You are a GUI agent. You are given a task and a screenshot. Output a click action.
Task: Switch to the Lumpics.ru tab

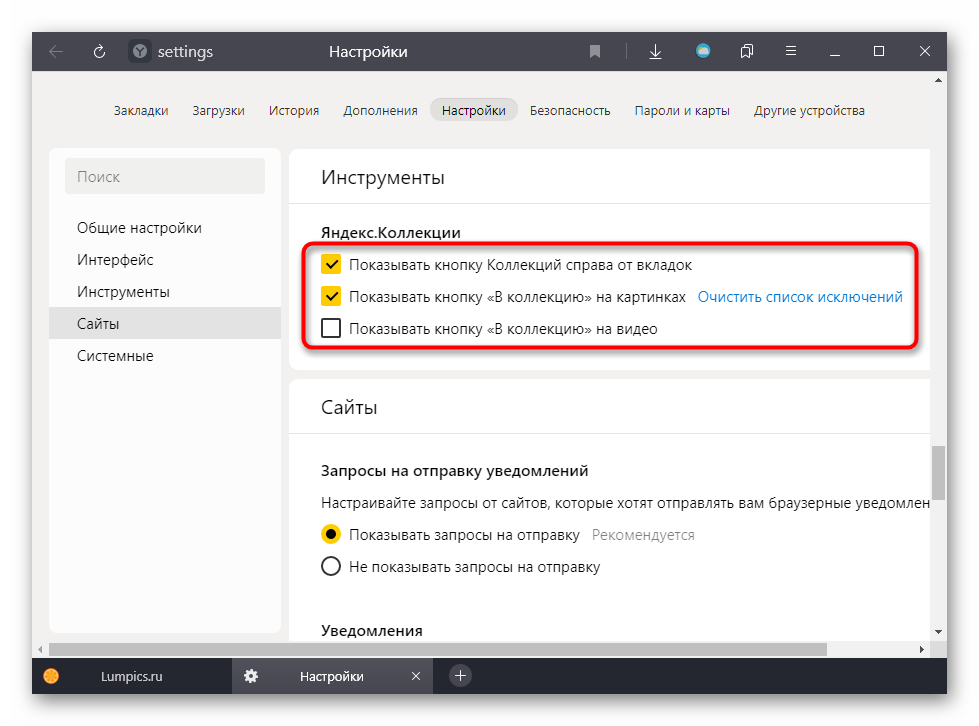click(132, 676)
